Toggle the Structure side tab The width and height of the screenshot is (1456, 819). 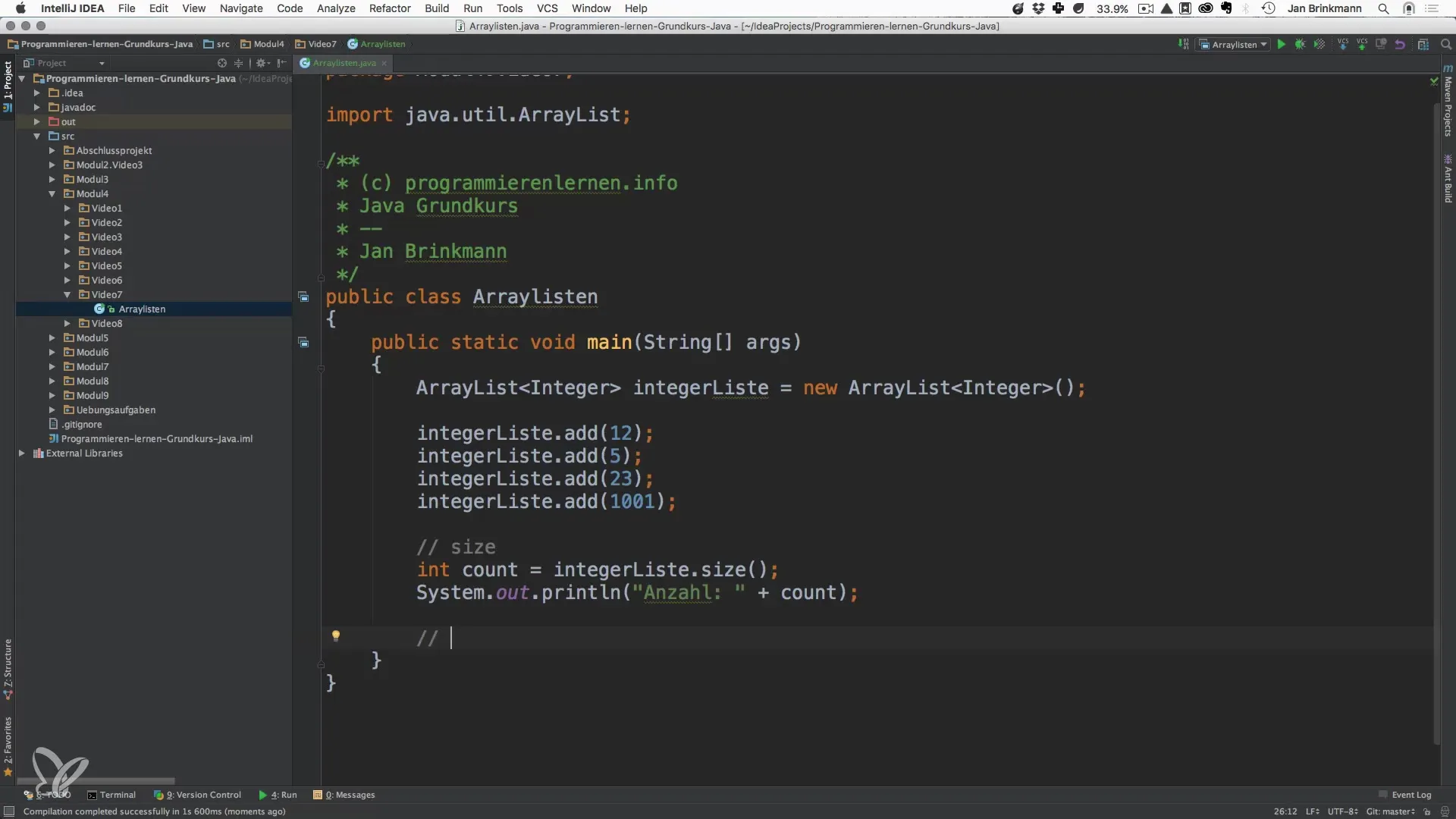[8, 668]
